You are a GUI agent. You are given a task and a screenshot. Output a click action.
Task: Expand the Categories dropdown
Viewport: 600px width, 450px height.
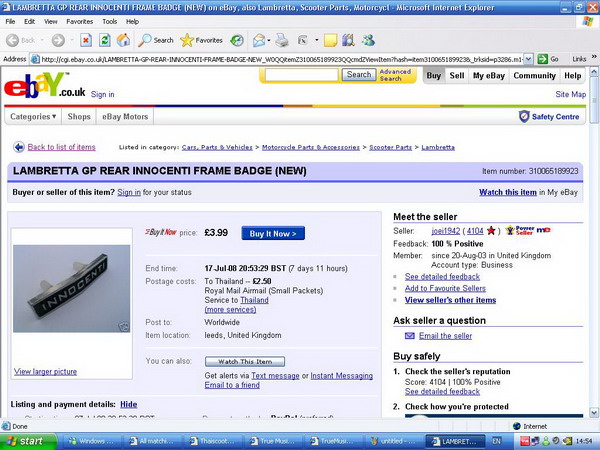34,117
